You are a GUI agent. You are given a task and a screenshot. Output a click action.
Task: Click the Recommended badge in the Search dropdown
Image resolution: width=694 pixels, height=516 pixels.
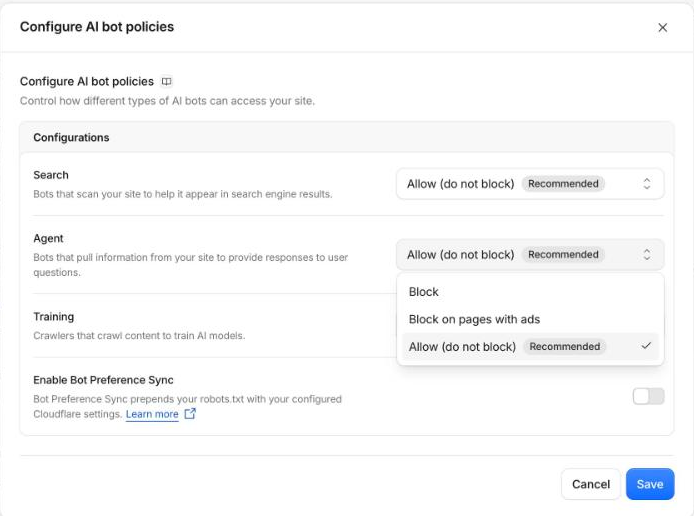tap(563, 184)
